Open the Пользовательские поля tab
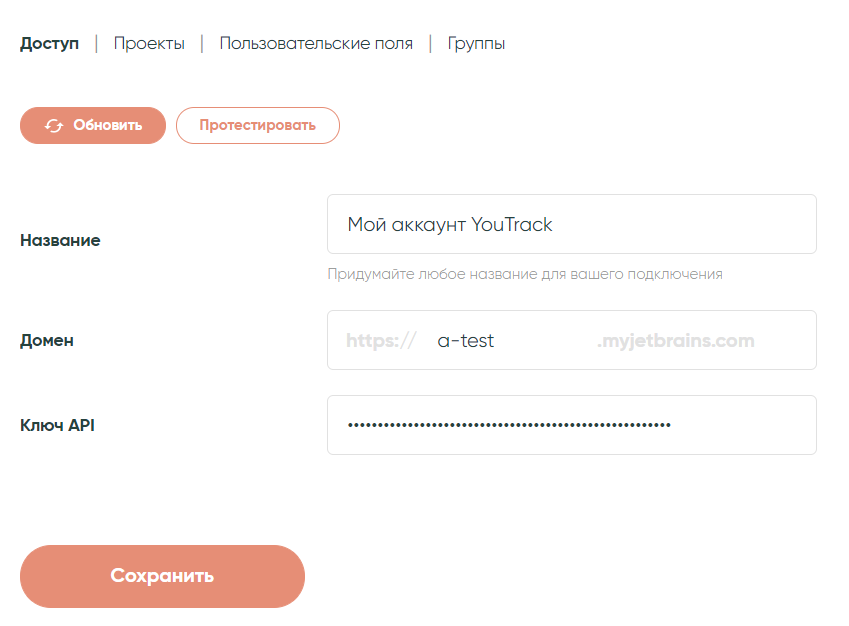The width and height of the screenshot is (849, 626). tap(316, 44)
